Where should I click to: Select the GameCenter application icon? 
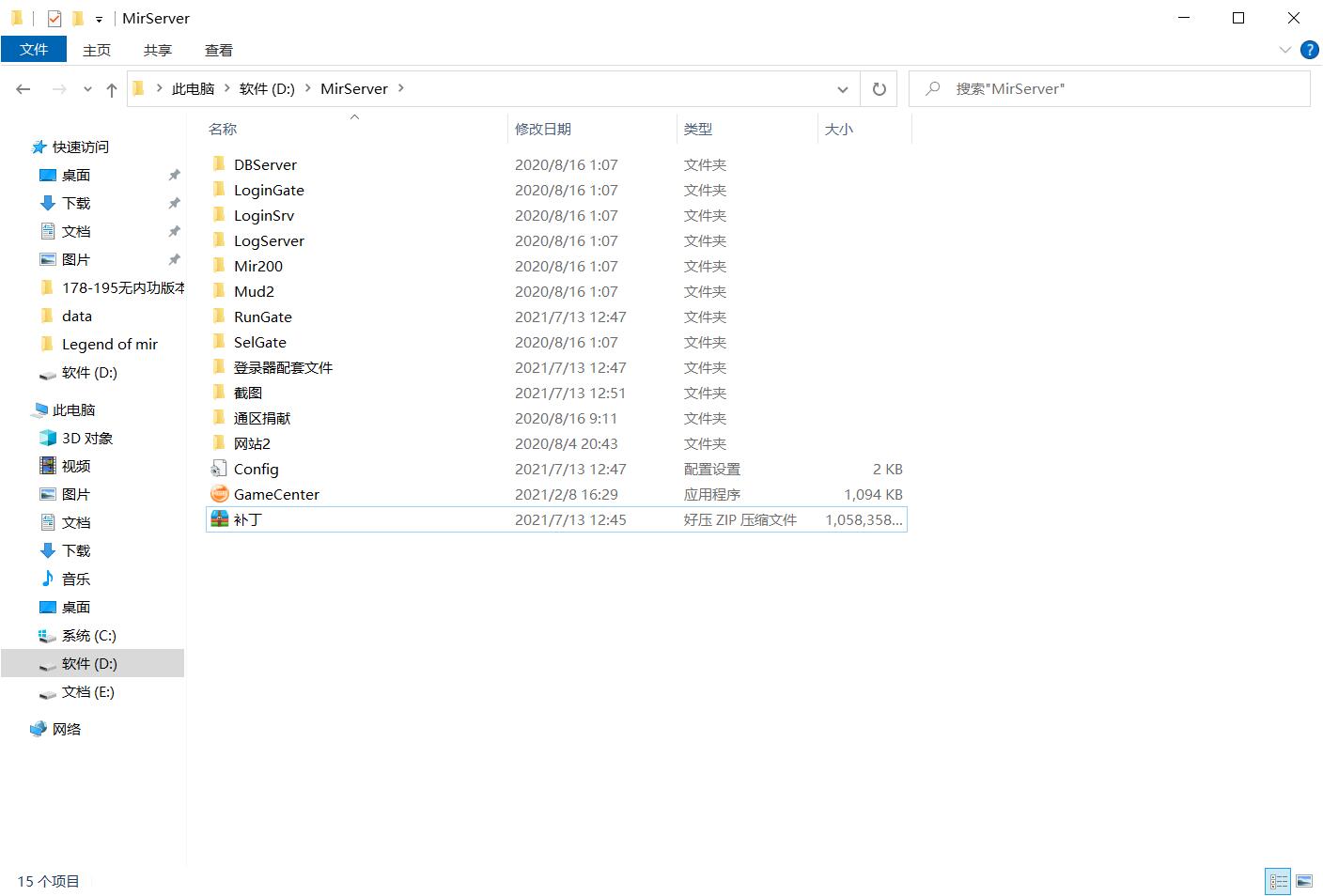click(219, 494)
